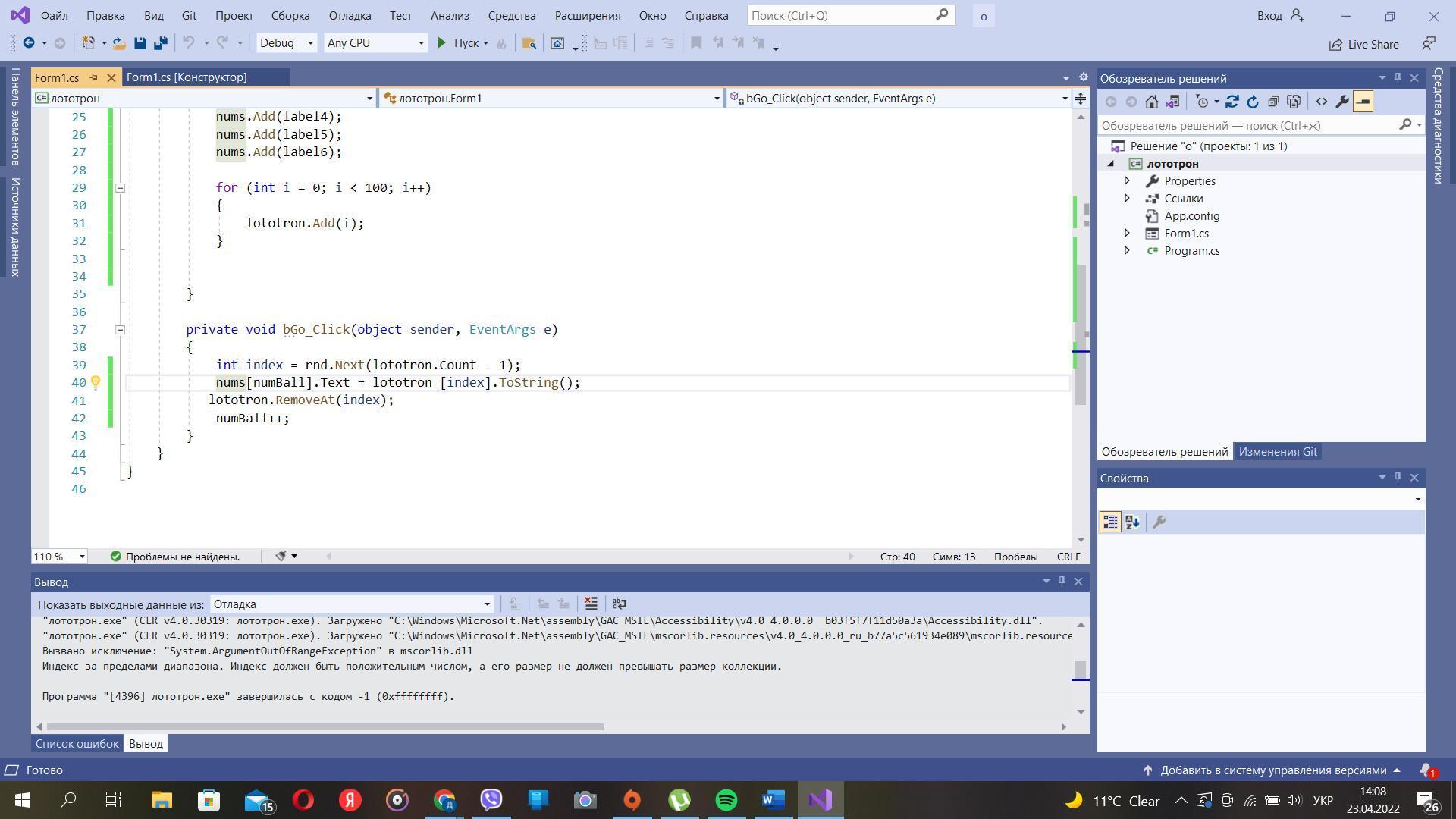The width and height of the screenshot is (1456, 819).
Task: Click the View Code angle-brackets icon
Action: (x=1321, y=102)
